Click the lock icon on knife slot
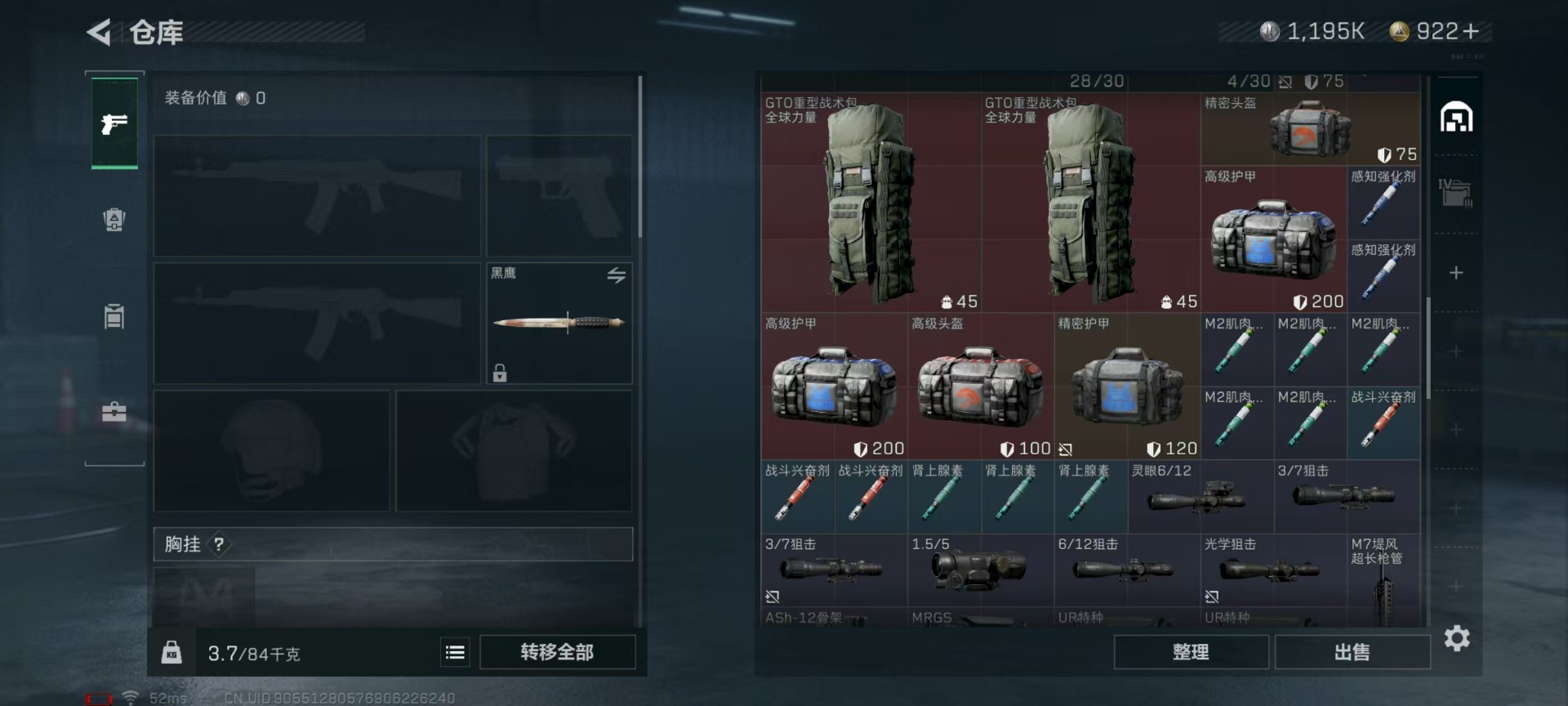This screenshot has height=706, width=1568. pos(500,373)
